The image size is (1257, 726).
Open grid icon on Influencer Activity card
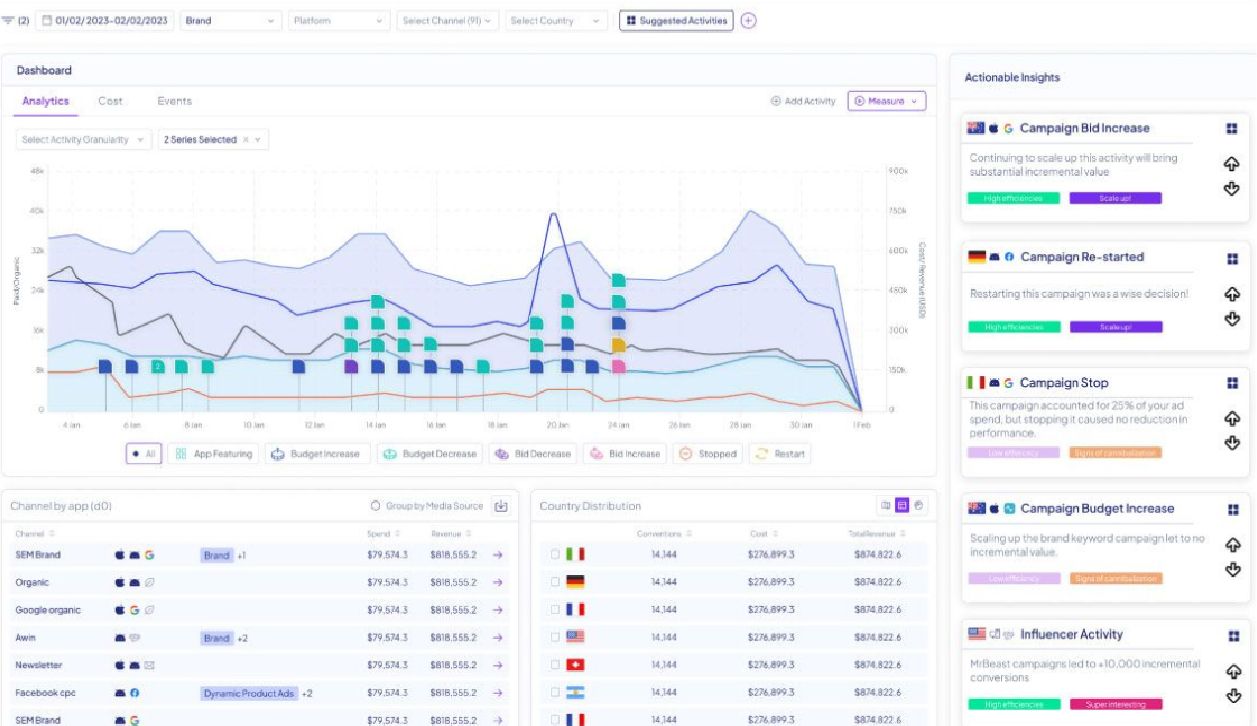pos(1232,635)
